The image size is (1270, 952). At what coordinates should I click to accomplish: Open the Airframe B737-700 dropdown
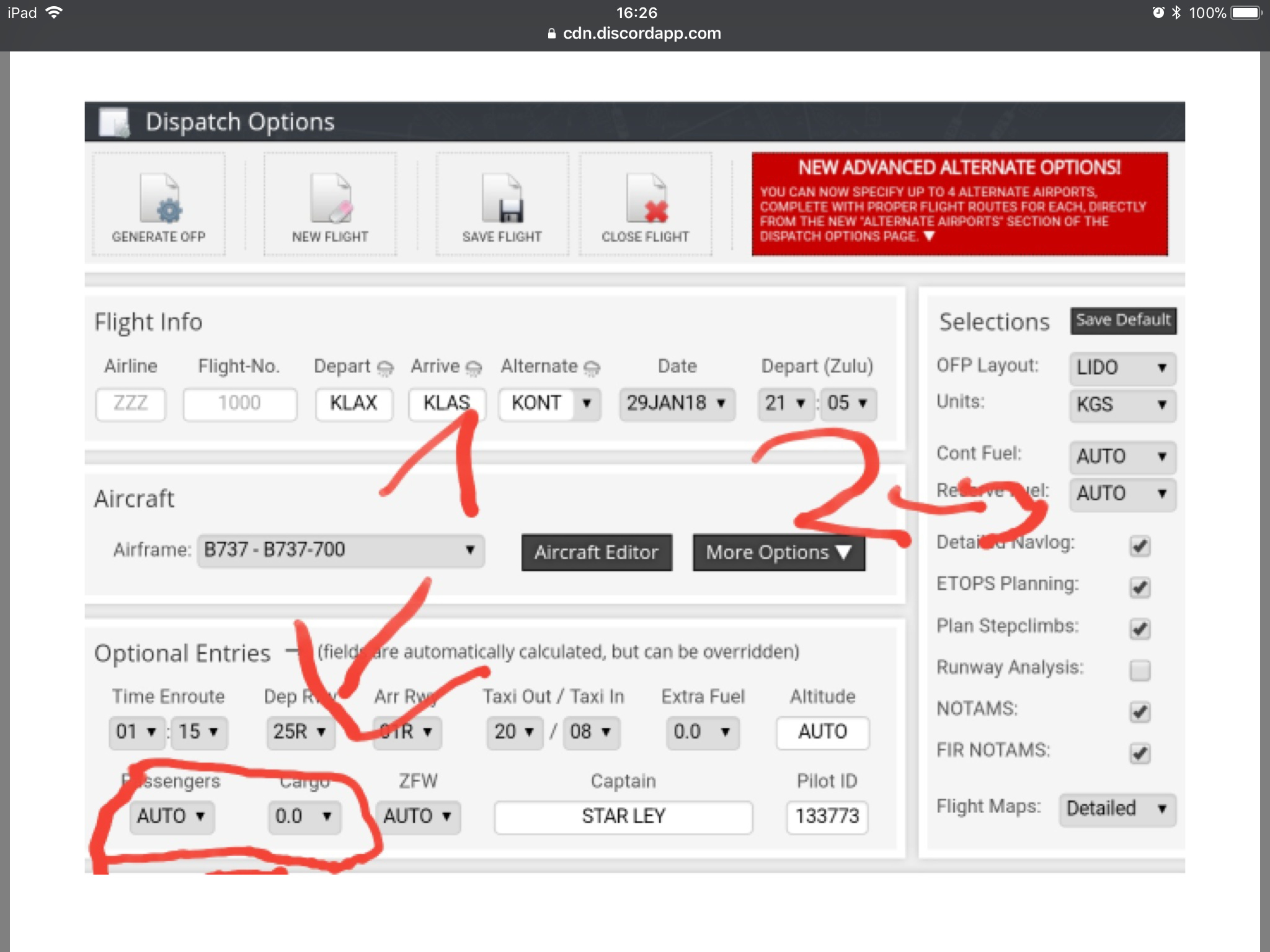(340, 550)
